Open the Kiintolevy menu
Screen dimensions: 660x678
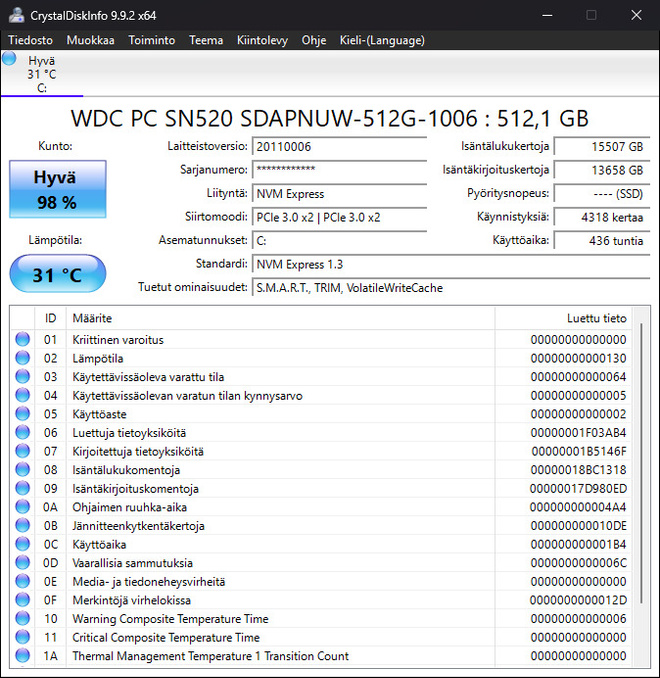262,40
